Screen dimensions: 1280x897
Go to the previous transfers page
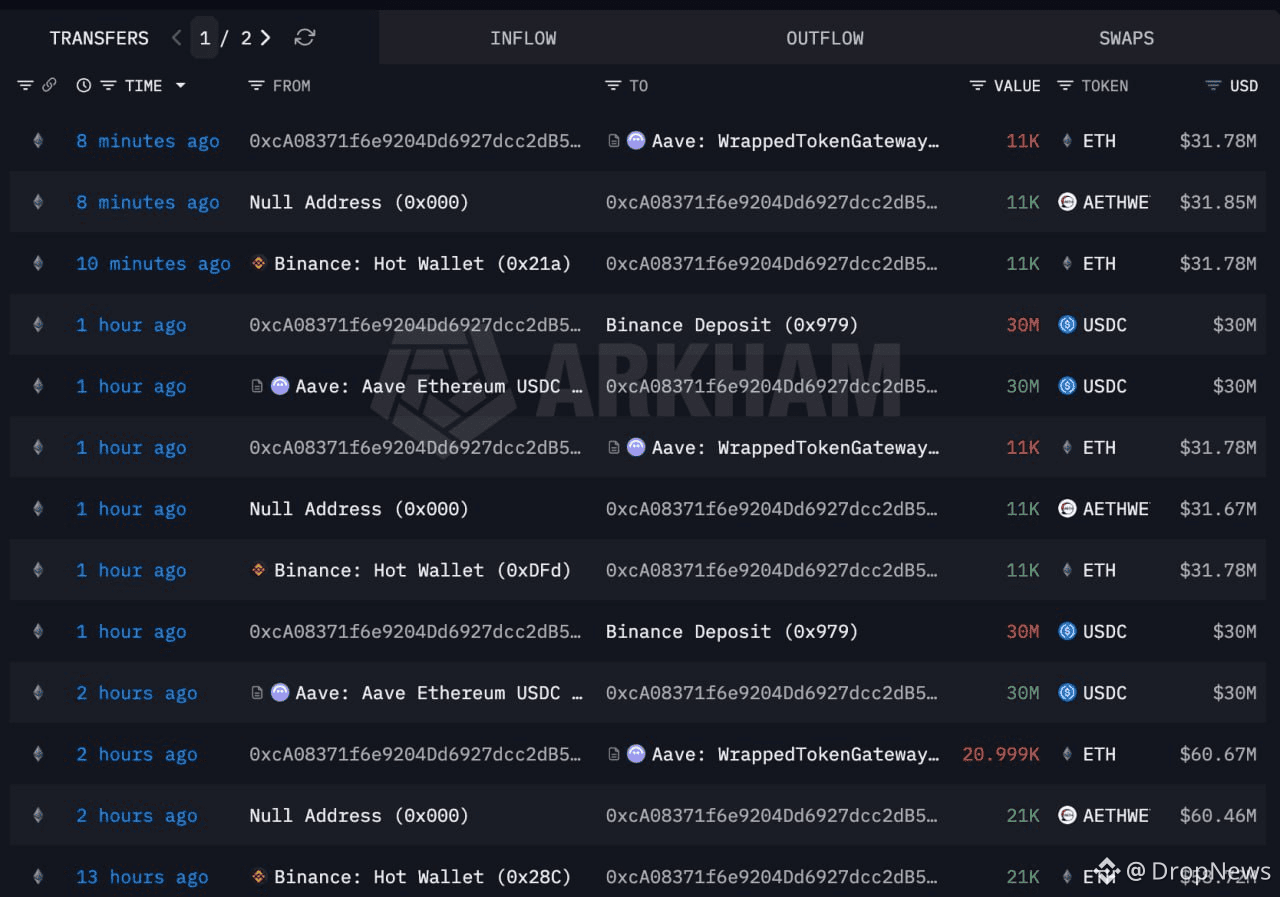[x=177, y=38]
